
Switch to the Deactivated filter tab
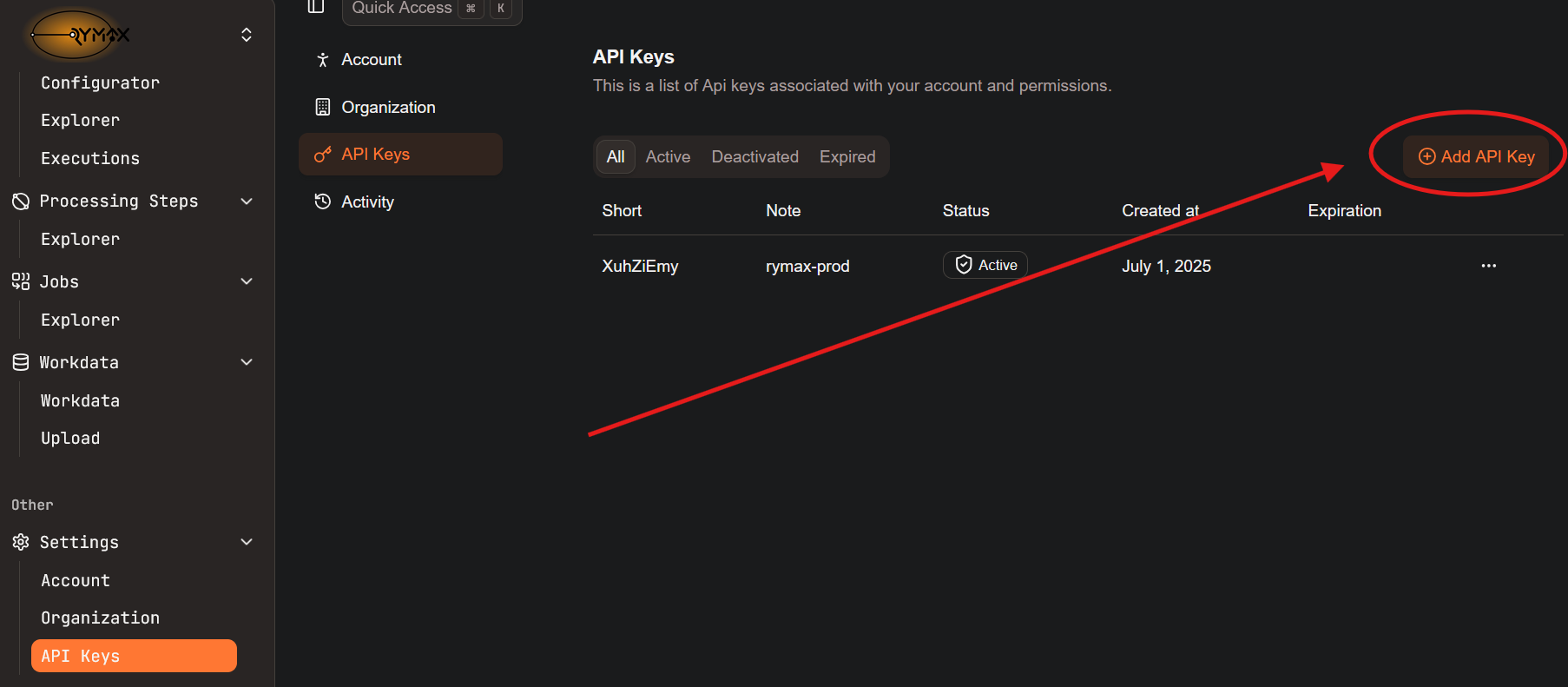tap(755, 156)
